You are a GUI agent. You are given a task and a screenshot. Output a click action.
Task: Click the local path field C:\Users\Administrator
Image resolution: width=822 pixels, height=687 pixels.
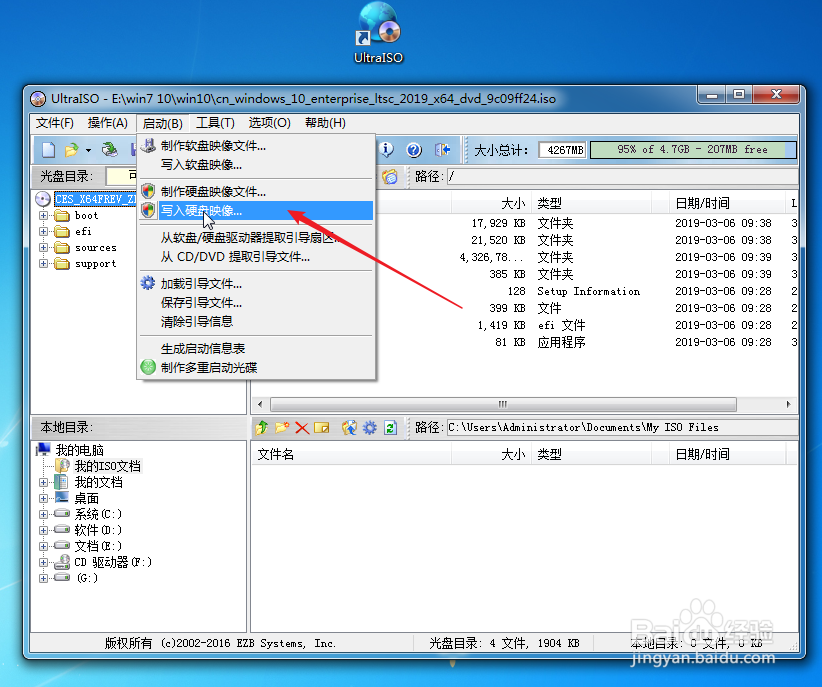pos(622,427)
